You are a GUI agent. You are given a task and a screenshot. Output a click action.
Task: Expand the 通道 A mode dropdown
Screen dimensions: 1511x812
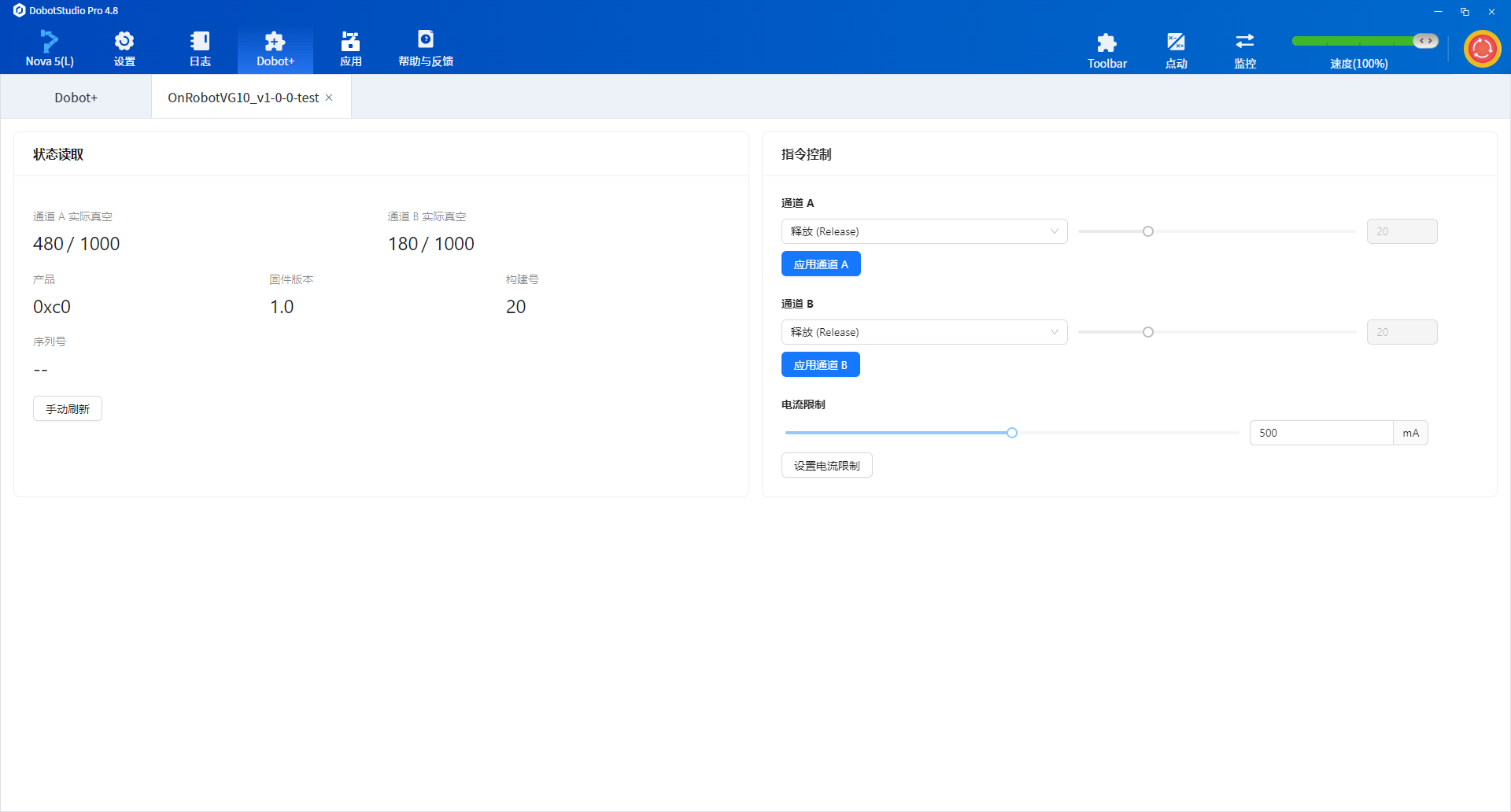[924, 231]
